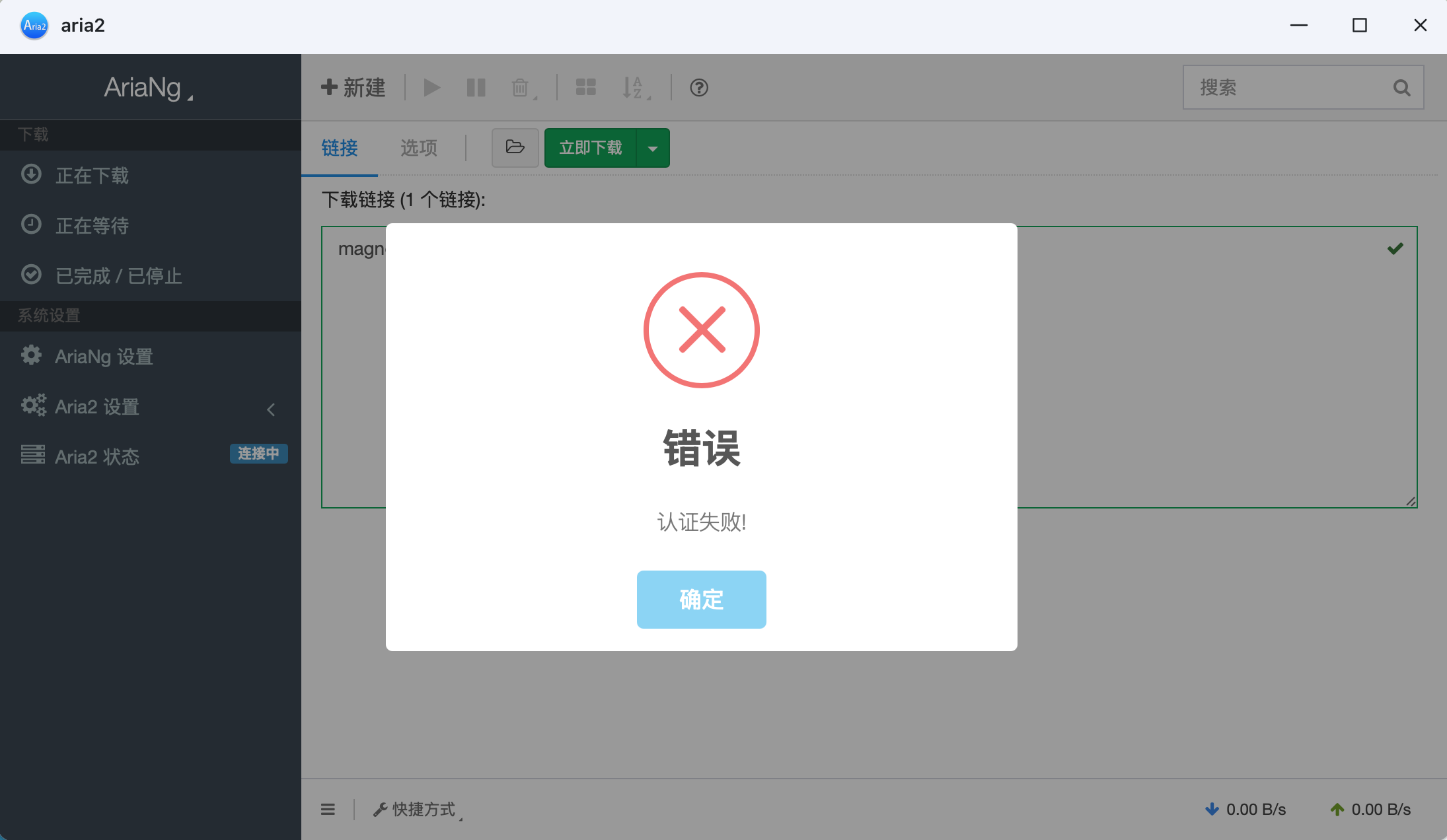This screenshot has height=840, width=1447.
Task: Switch to the 选项 tab
Action: tap(418, 148)
